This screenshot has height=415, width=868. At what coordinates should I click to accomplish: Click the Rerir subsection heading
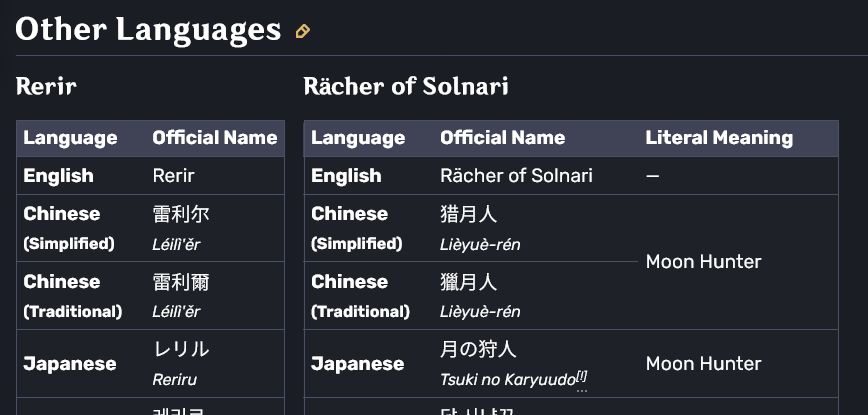point(46,86)
